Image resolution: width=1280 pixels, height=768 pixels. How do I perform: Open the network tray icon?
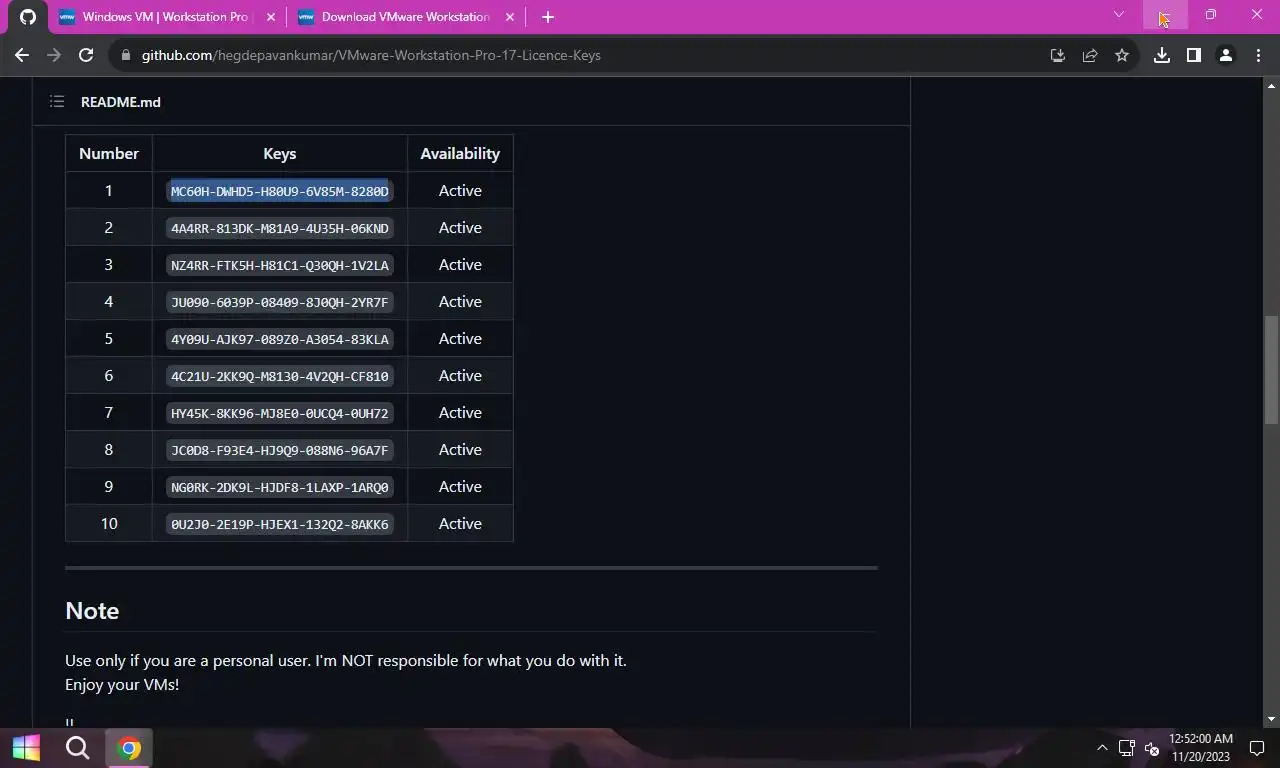(x=1126, y=748)
